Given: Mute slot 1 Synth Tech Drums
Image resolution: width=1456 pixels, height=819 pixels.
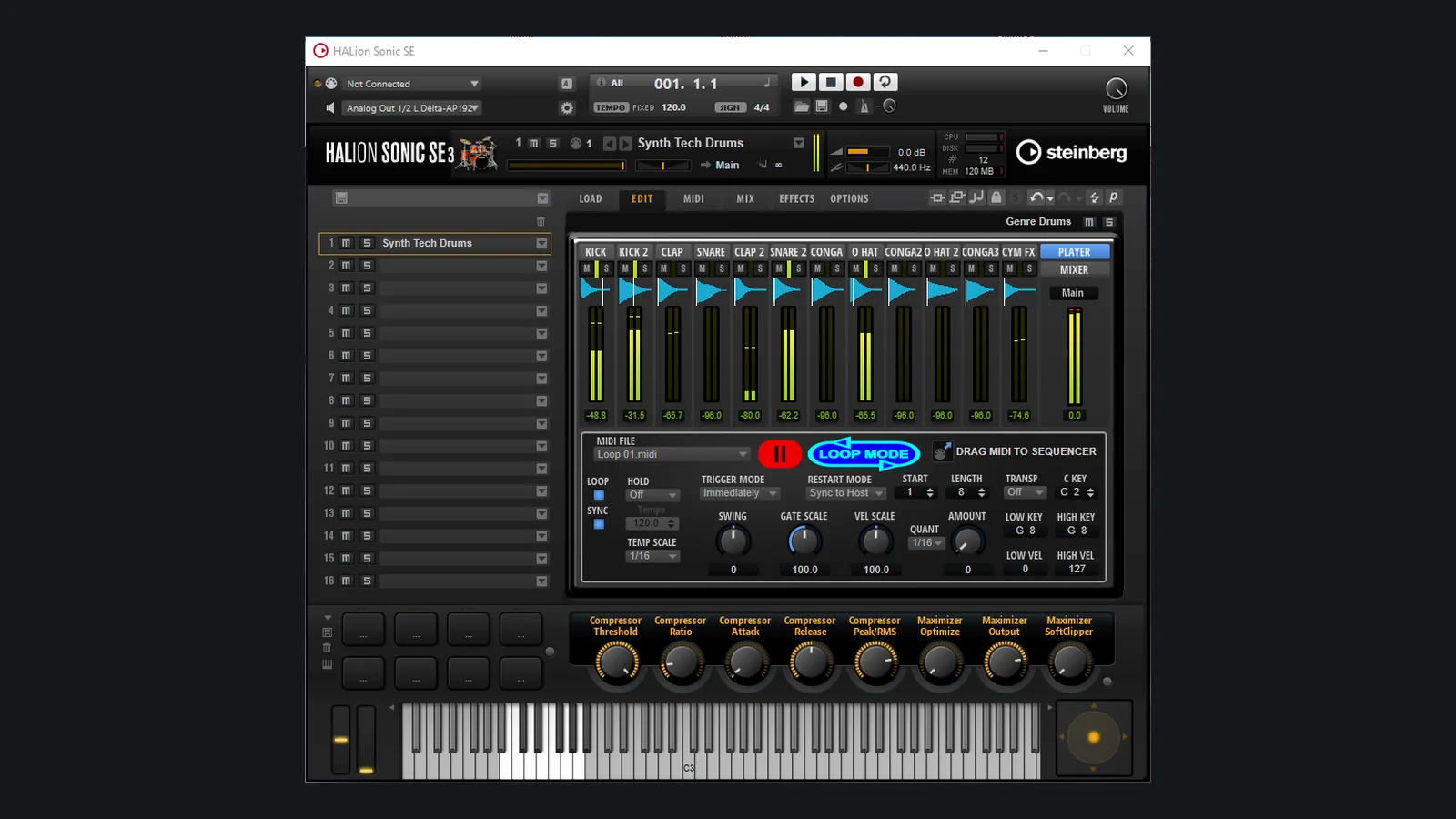Looking at the screenshot, I should click(346, 243).
